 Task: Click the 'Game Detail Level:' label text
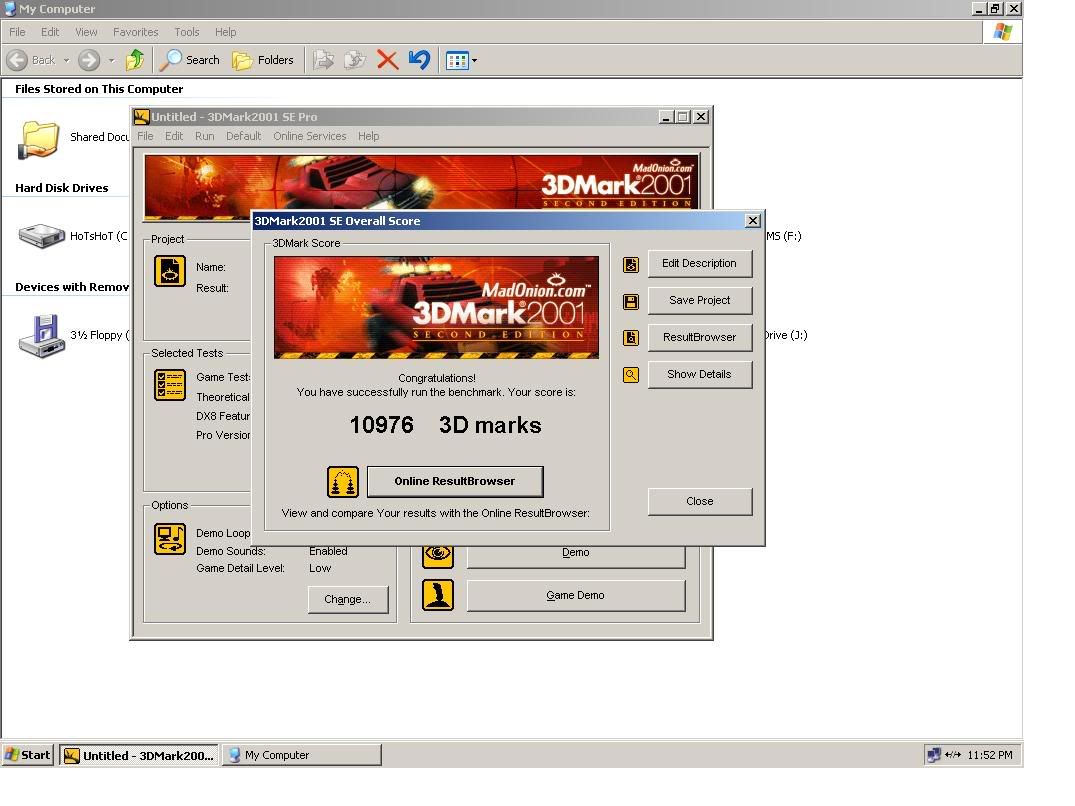240,568
